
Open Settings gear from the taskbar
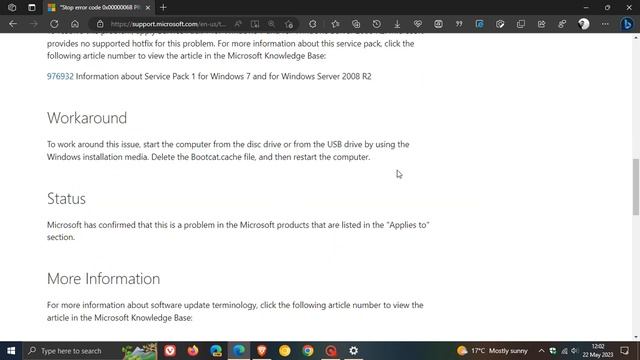coord(353,351)
